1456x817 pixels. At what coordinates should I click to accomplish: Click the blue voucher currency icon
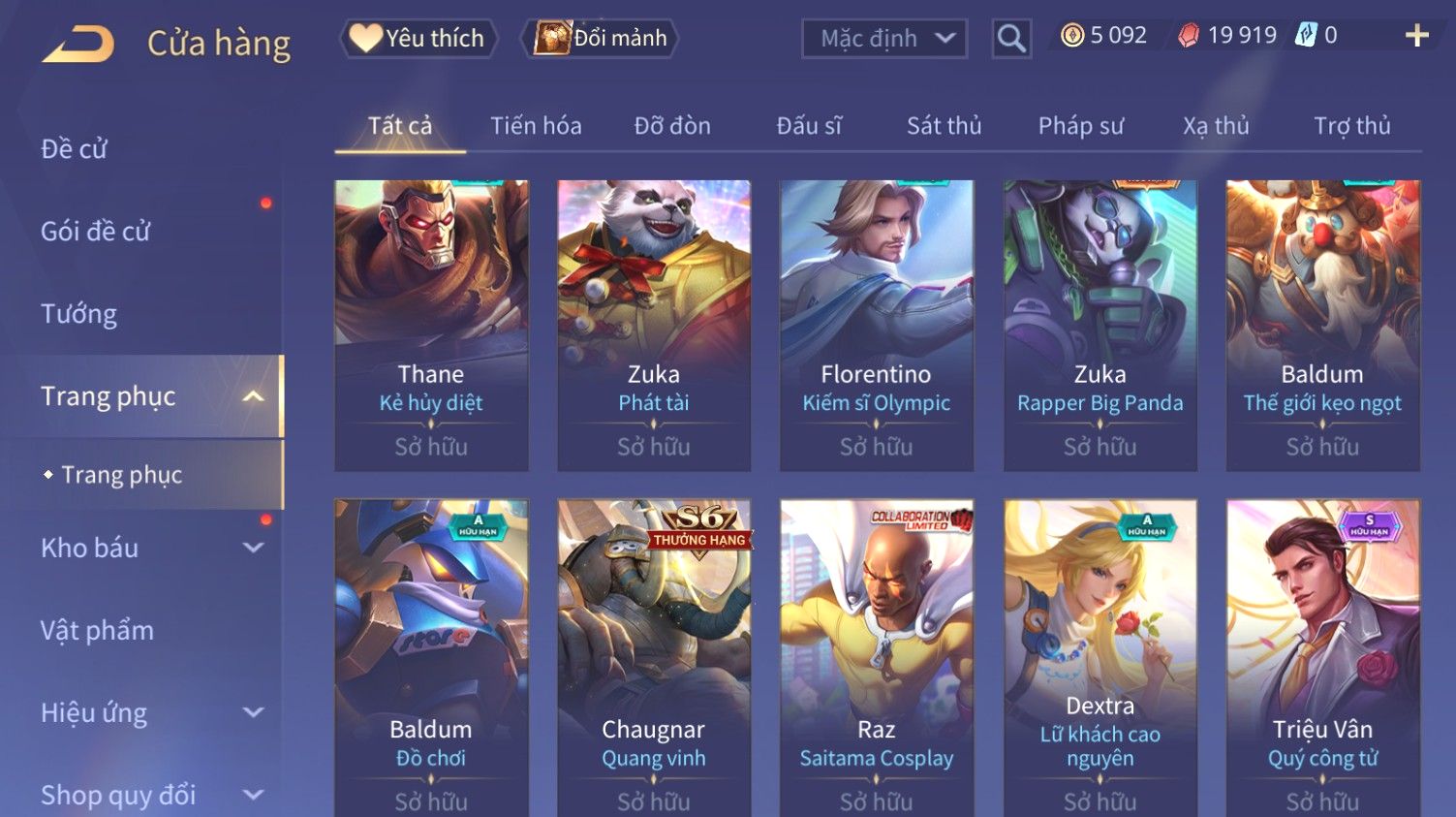(x=1306, y=36)
